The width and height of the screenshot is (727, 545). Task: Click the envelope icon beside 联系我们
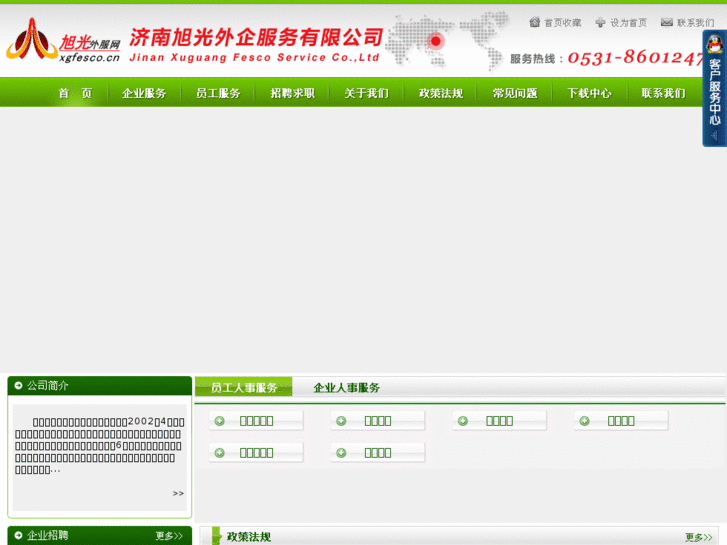[667, 22]
